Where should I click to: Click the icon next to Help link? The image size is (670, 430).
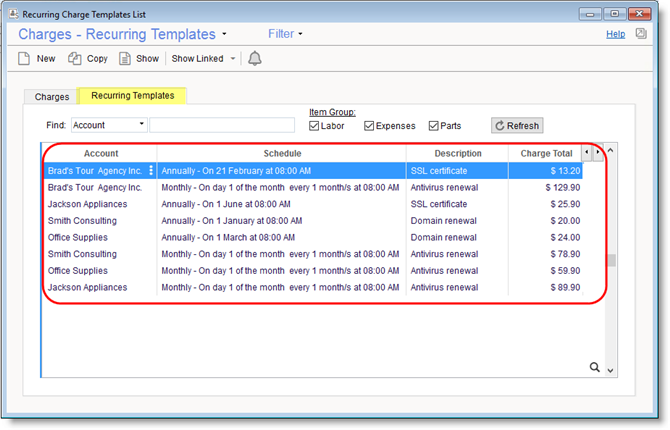tap(641, 35)
